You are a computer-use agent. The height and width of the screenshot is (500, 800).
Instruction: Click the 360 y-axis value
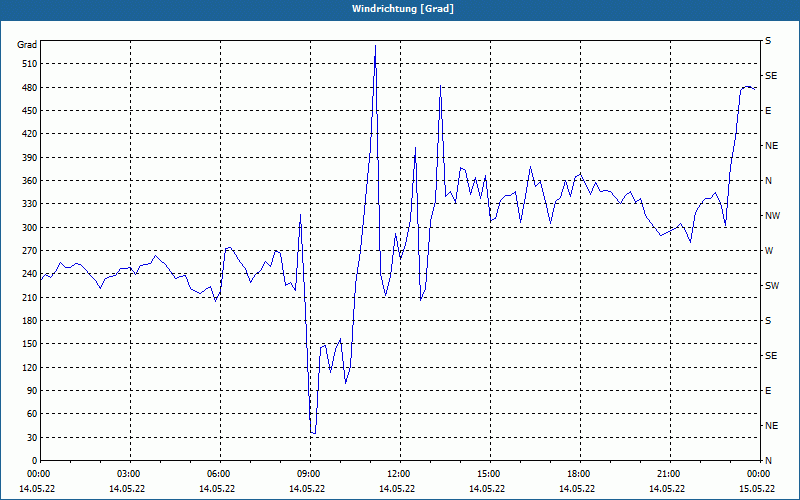click(30, 181)
